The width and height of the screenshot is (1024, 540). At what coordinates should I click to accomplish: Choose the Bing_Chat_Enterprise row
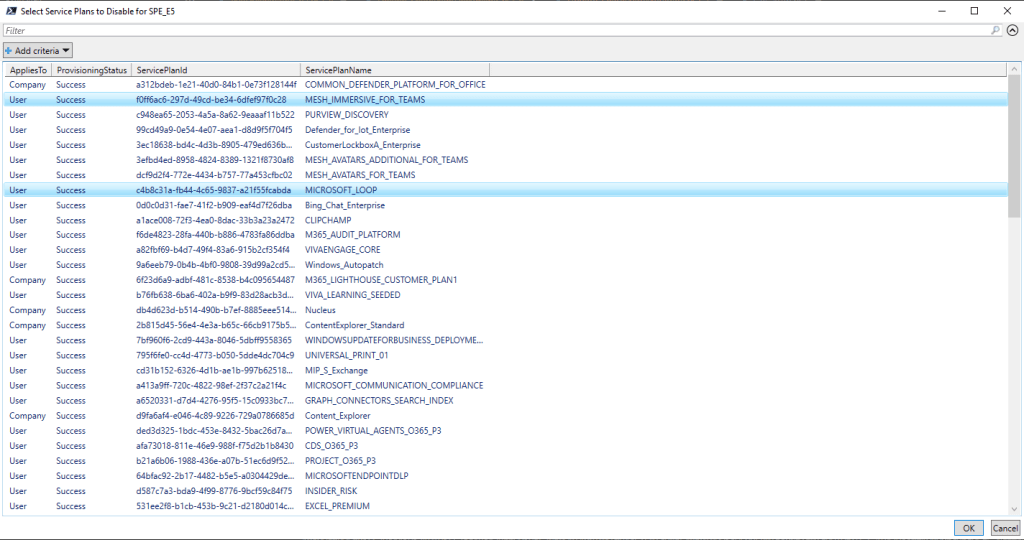click(x=347, y=205)
